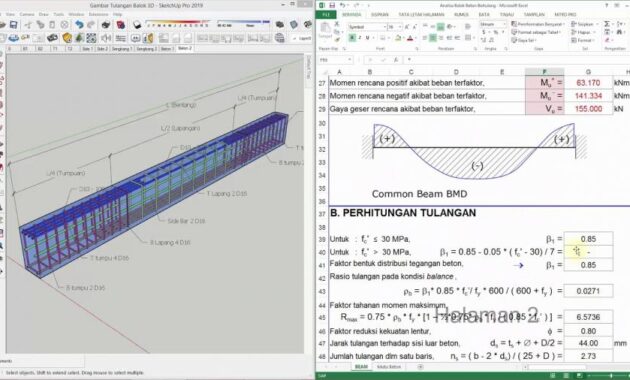
Task: Click the Print icon in SketchUp toolbar
Action: (106, 25)
